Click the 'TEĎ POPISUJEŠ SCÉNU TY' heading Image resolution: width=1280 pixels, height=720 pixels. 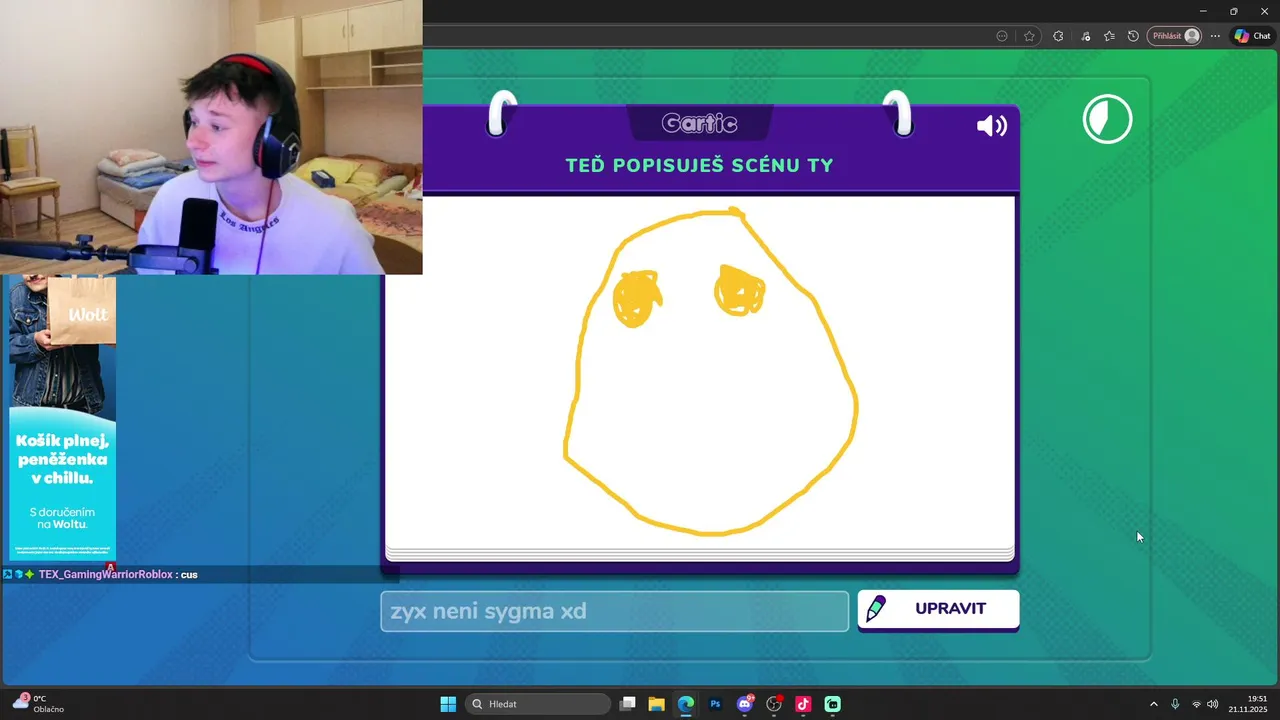[x=699, y=165]
